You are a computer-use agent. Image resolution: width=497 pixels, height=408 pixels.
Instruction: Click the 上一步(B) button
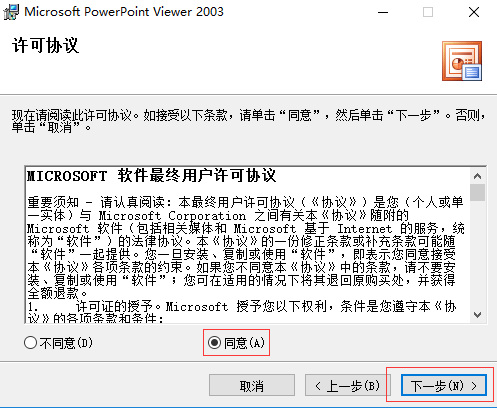347,385
